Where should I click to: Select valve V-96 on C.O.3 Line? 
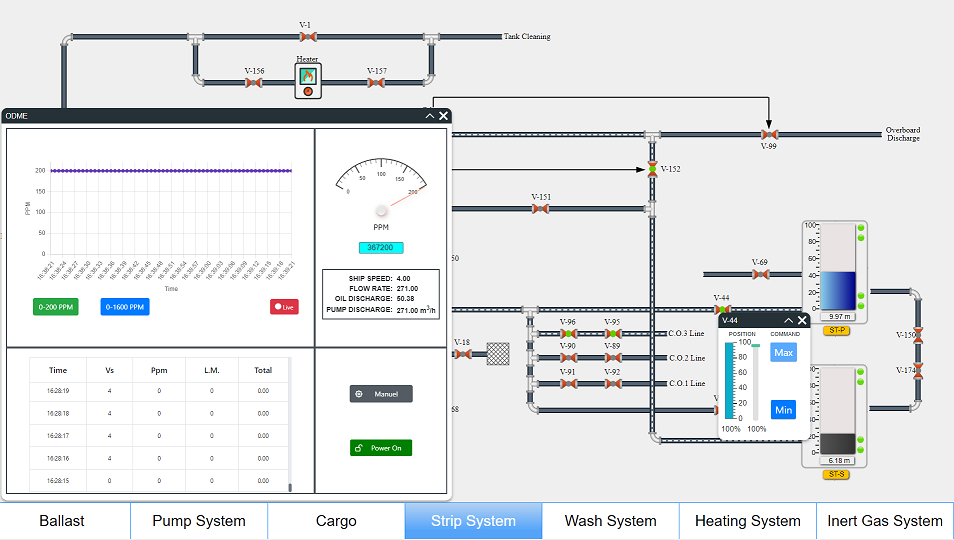[568, 334]
